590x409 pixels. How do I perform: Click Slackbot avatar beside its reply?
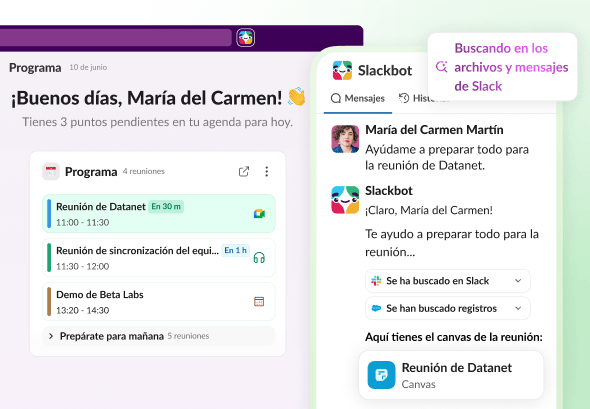[x=345, y=200]
